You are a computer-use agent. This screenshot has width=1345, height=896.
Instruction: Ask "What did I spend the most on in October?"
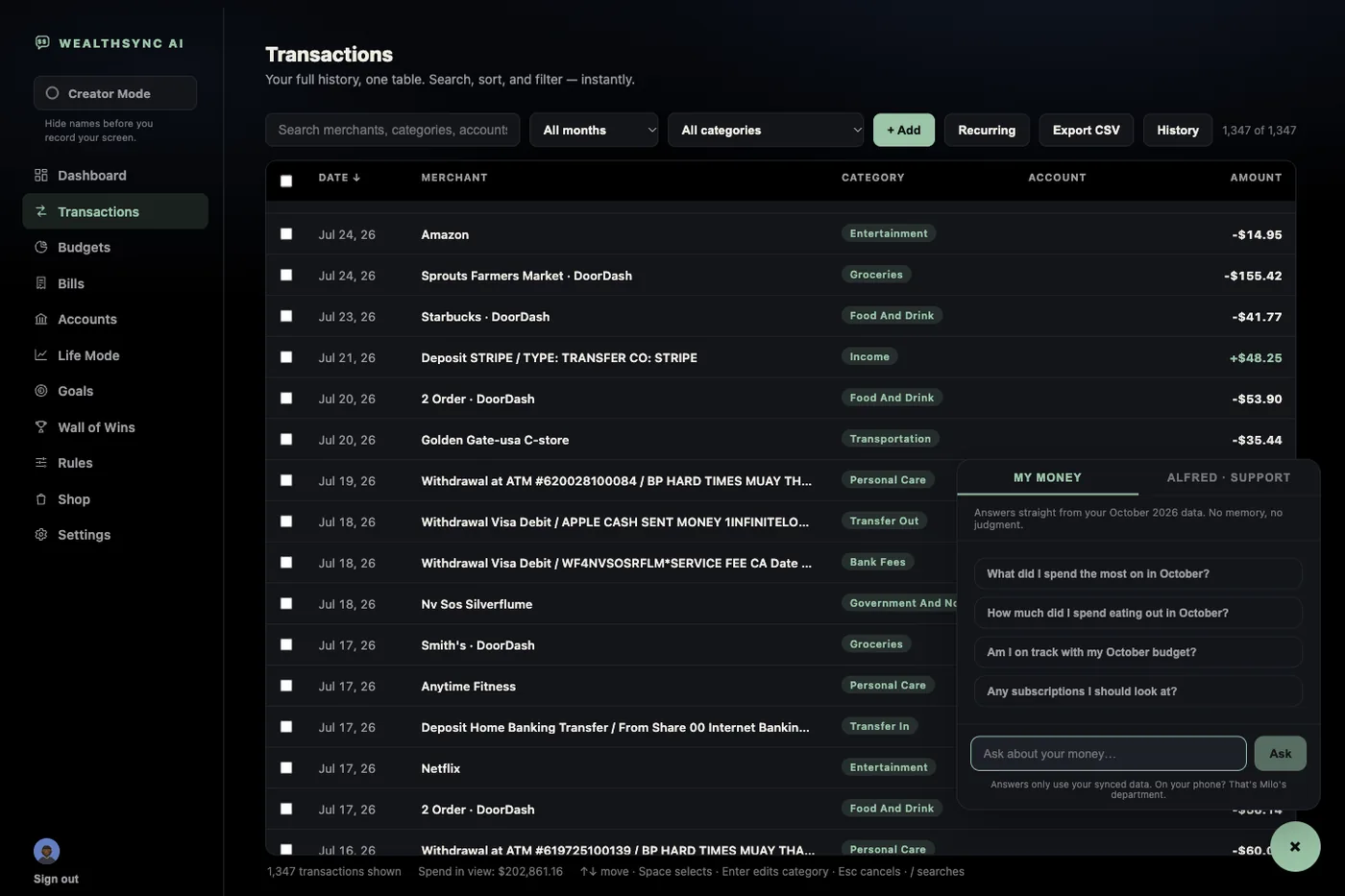coord(1138,573)
